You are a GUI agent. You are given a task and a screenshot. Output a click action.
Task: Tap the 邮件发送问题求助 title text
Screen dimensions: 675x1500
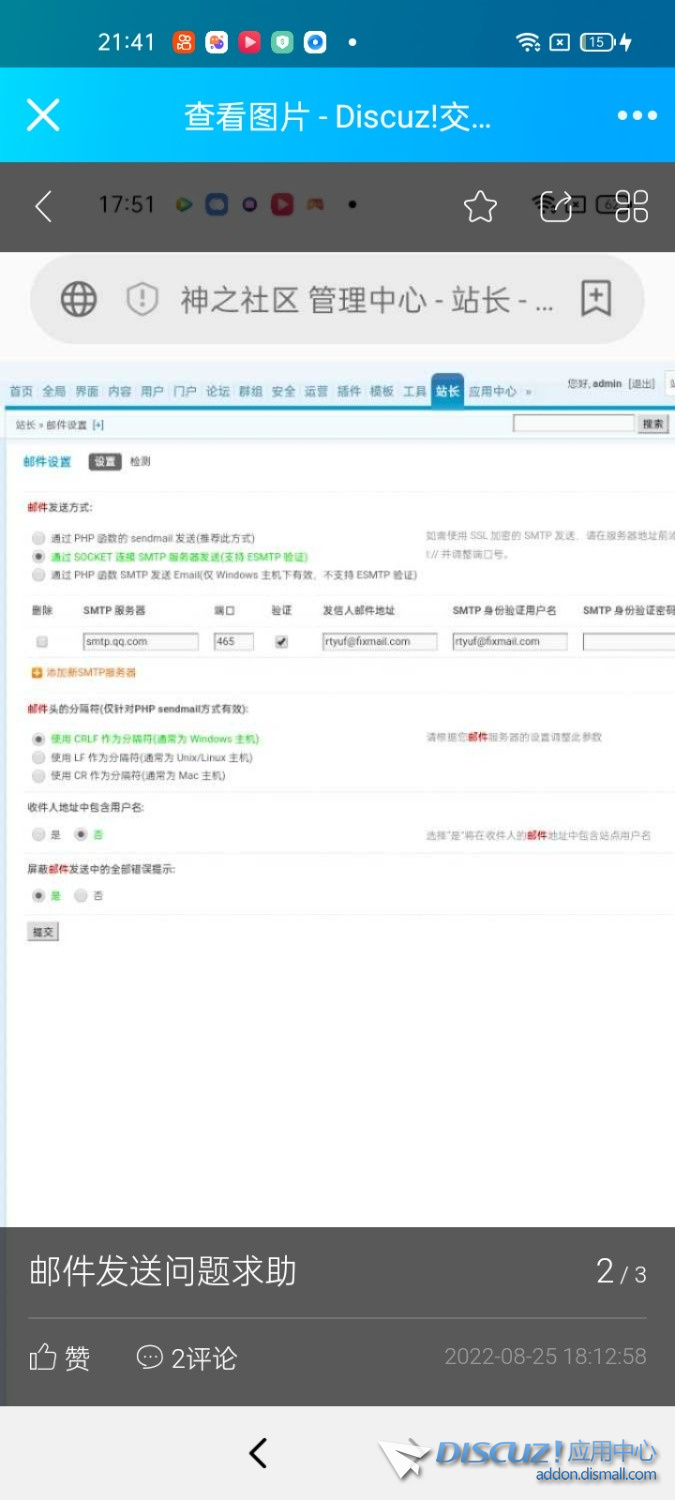pyautogui.click(x=163, y=1271)
